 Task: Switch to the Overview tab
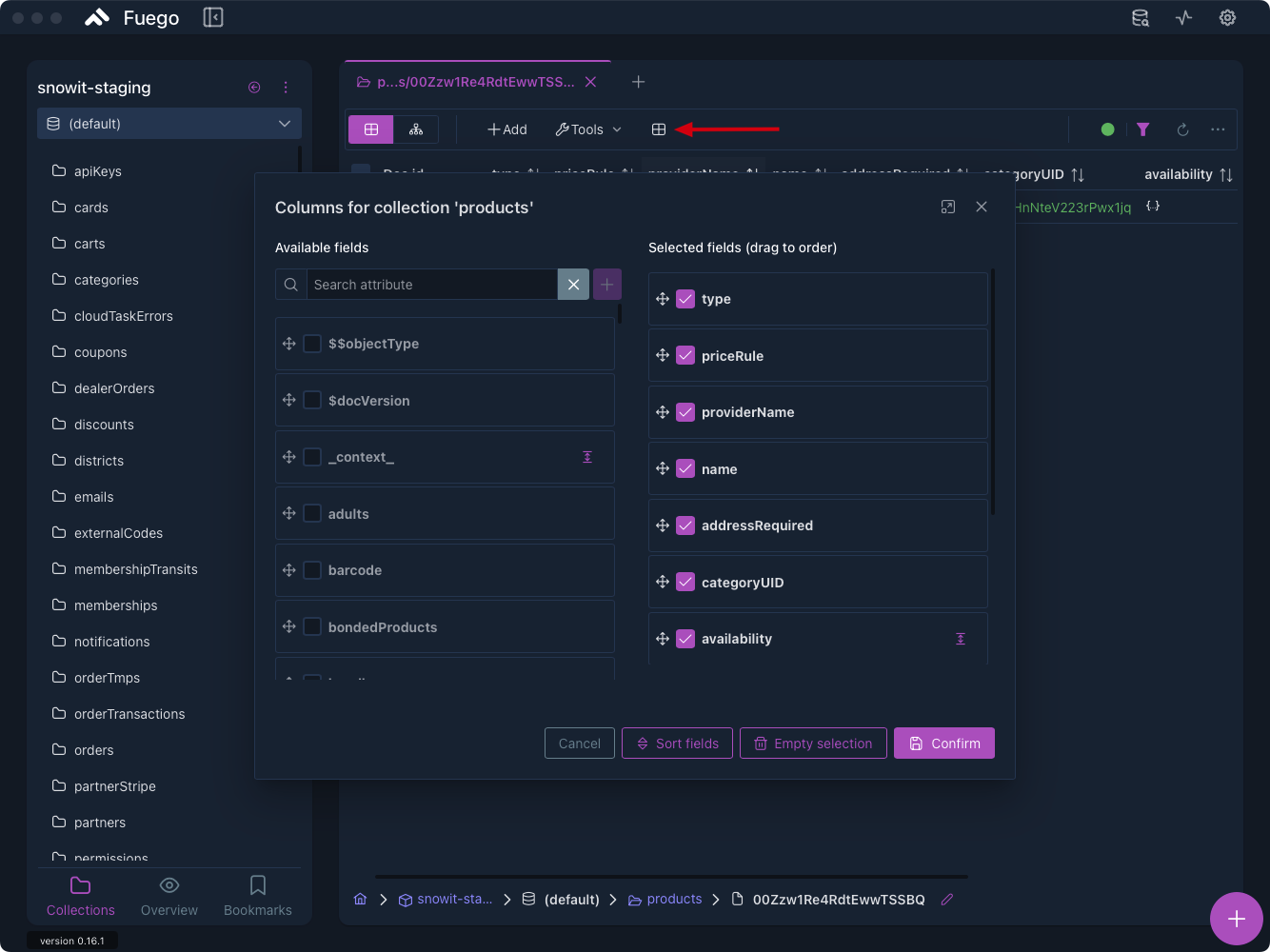pos(169,897)
